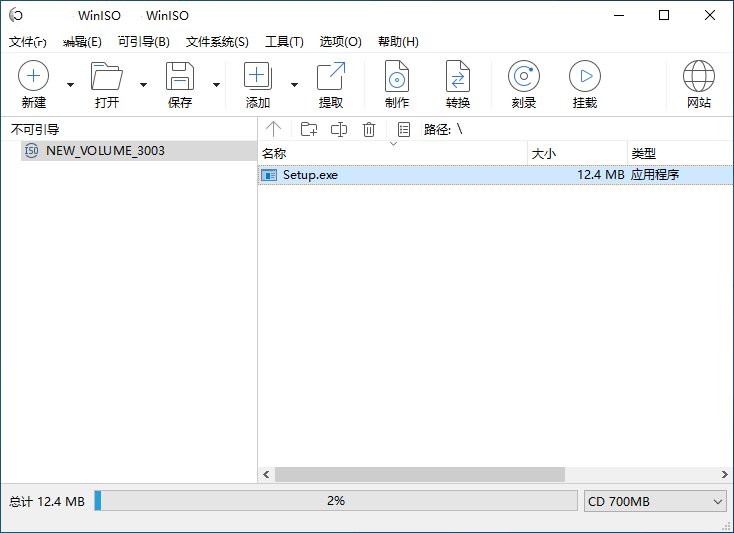734x533 pixels.
Task: Open the 编辑(E) menu
Action: (82, 42)
